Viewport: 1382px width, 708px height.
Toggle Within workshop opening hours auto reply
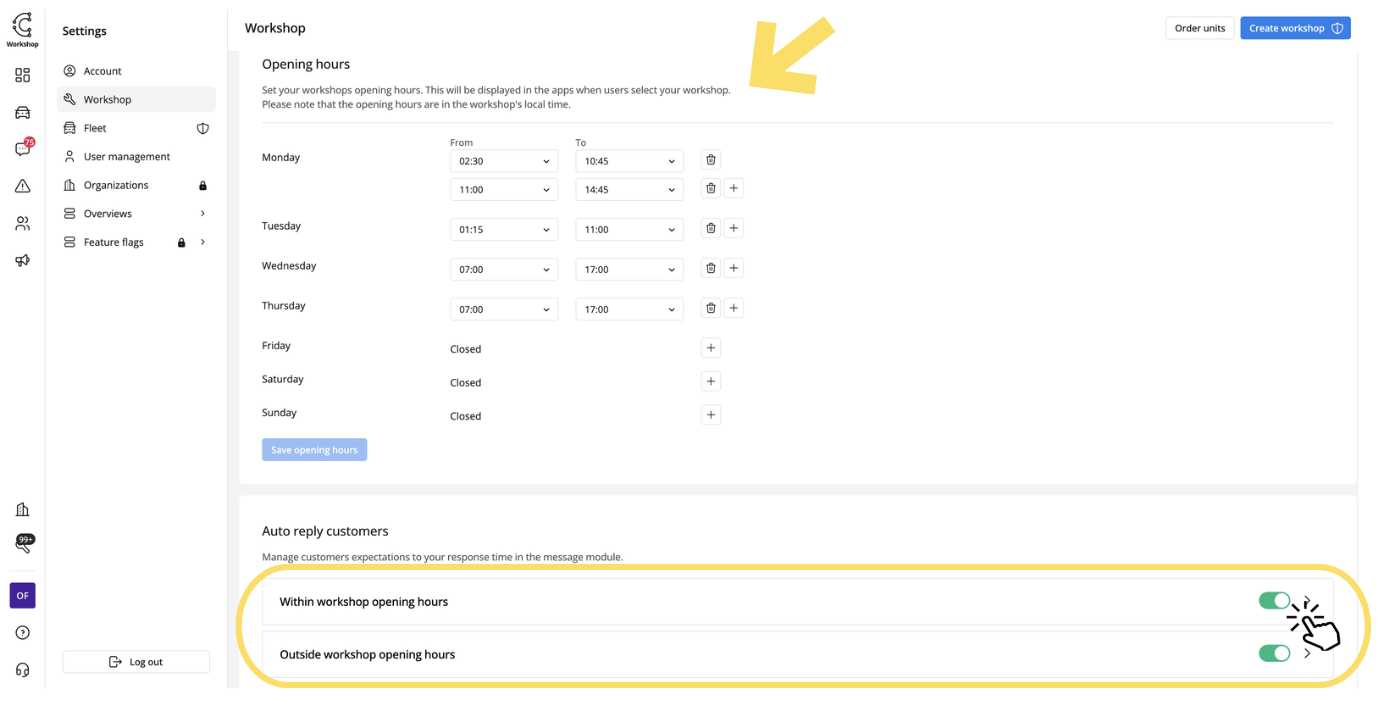[x=1274, y=600]
